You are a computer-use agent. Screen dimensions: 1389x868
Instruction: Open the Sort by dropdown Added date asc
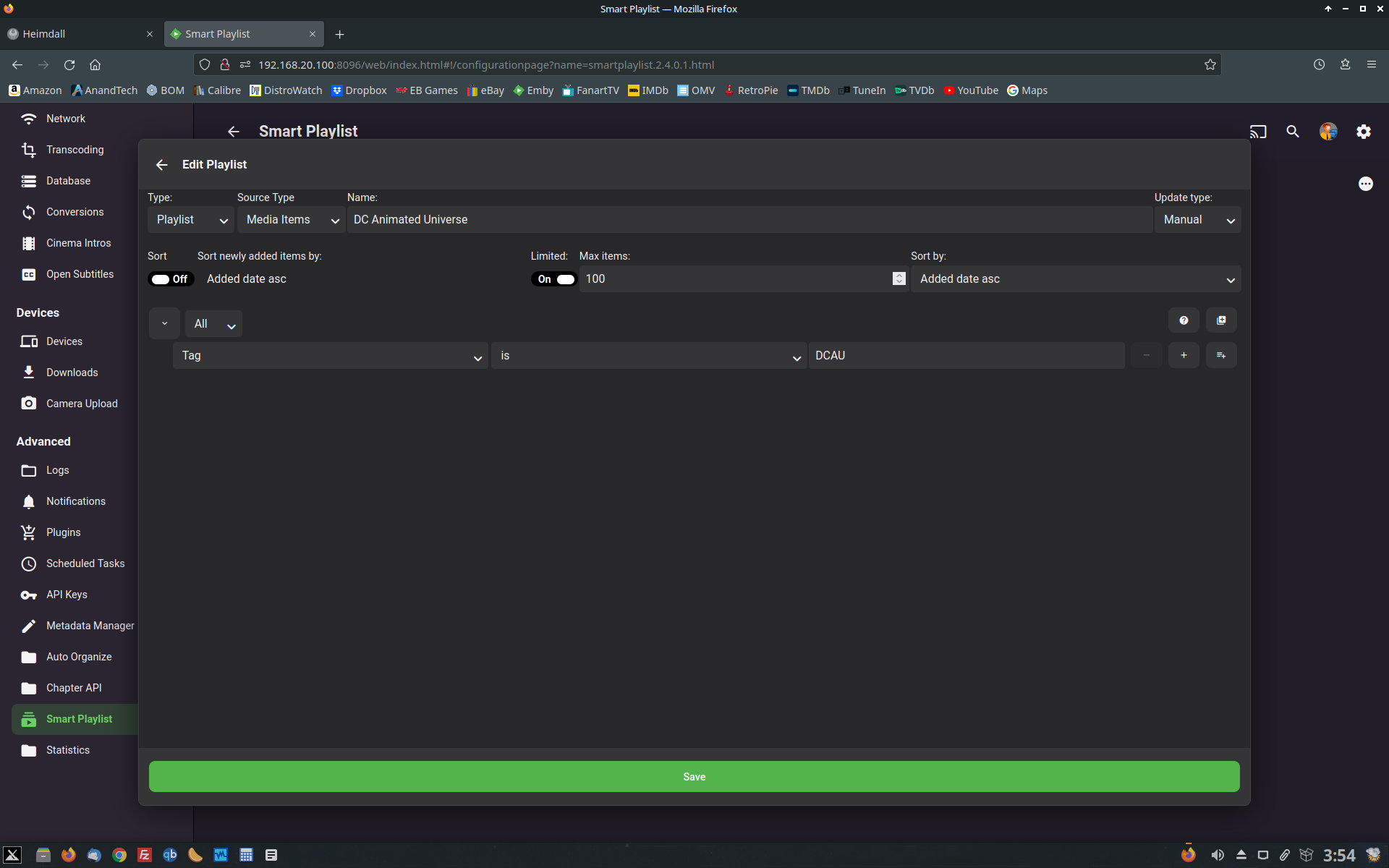coord(1076,279)
